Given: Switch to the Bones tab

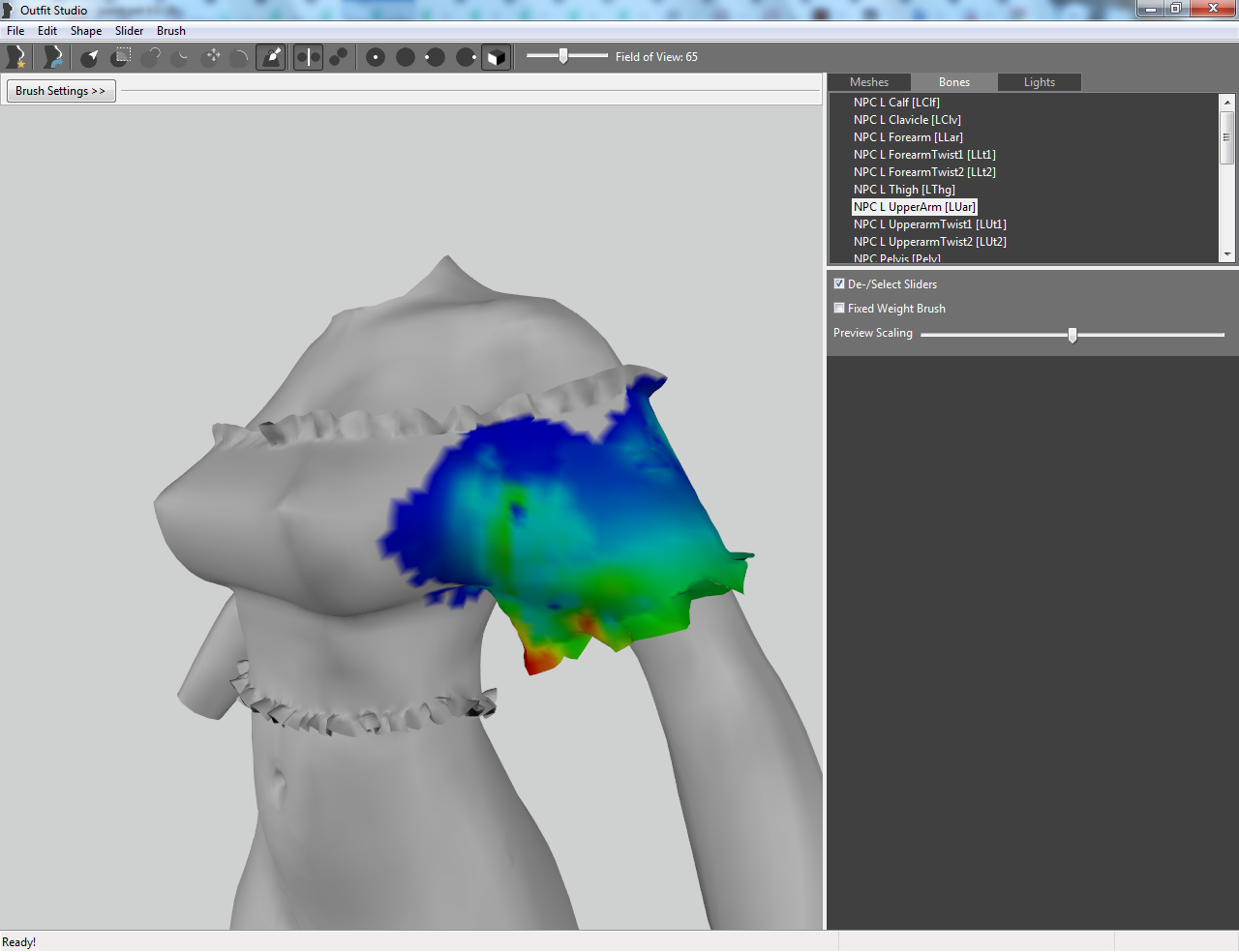Looking at the screenshot, I should click(954, 82).
